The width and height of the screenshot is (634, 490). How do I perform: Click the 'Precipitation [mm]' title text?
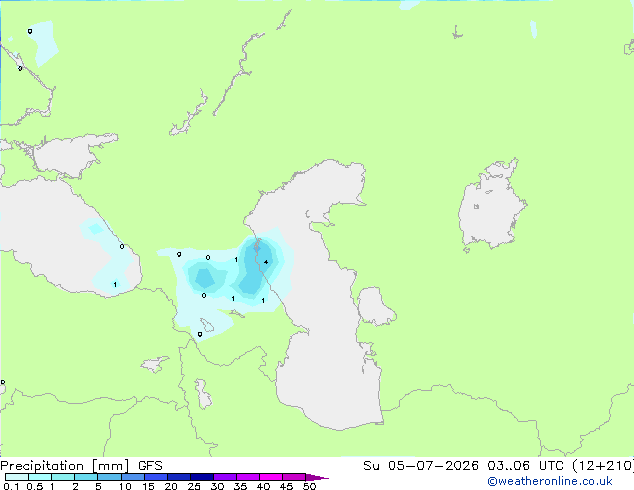click(64, 466)
